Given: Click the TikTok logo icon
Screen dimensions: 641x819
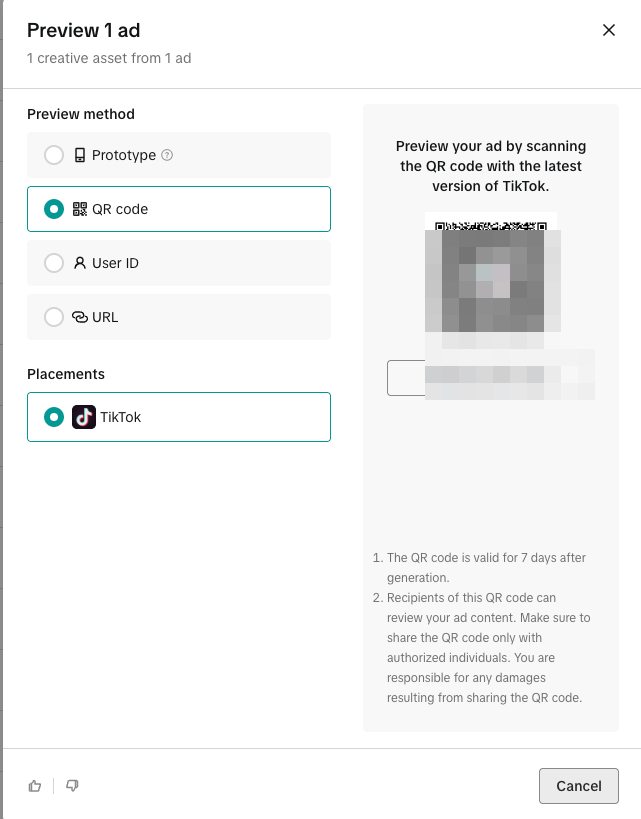Looking at the screenshot, I should pyautogui.click(x=84, y=417).
